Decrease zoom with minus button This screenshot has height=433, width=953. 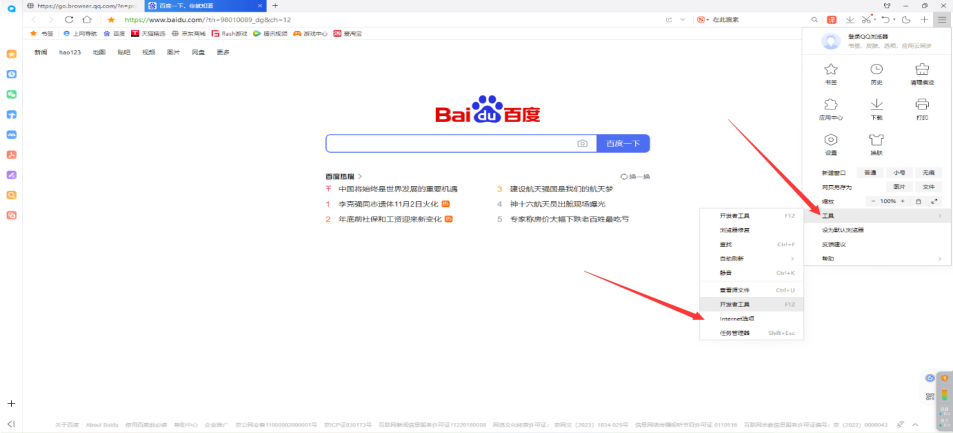tap(873, 201)
